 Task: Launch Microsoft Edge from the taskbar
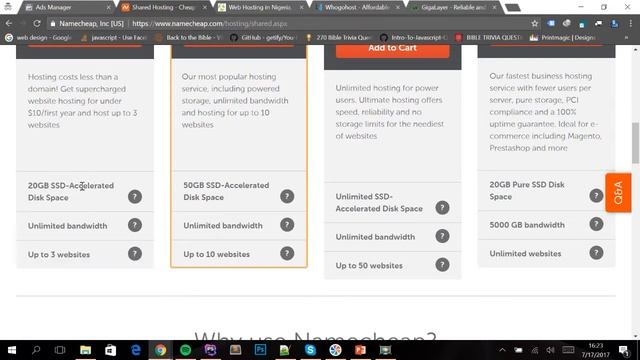136,350
